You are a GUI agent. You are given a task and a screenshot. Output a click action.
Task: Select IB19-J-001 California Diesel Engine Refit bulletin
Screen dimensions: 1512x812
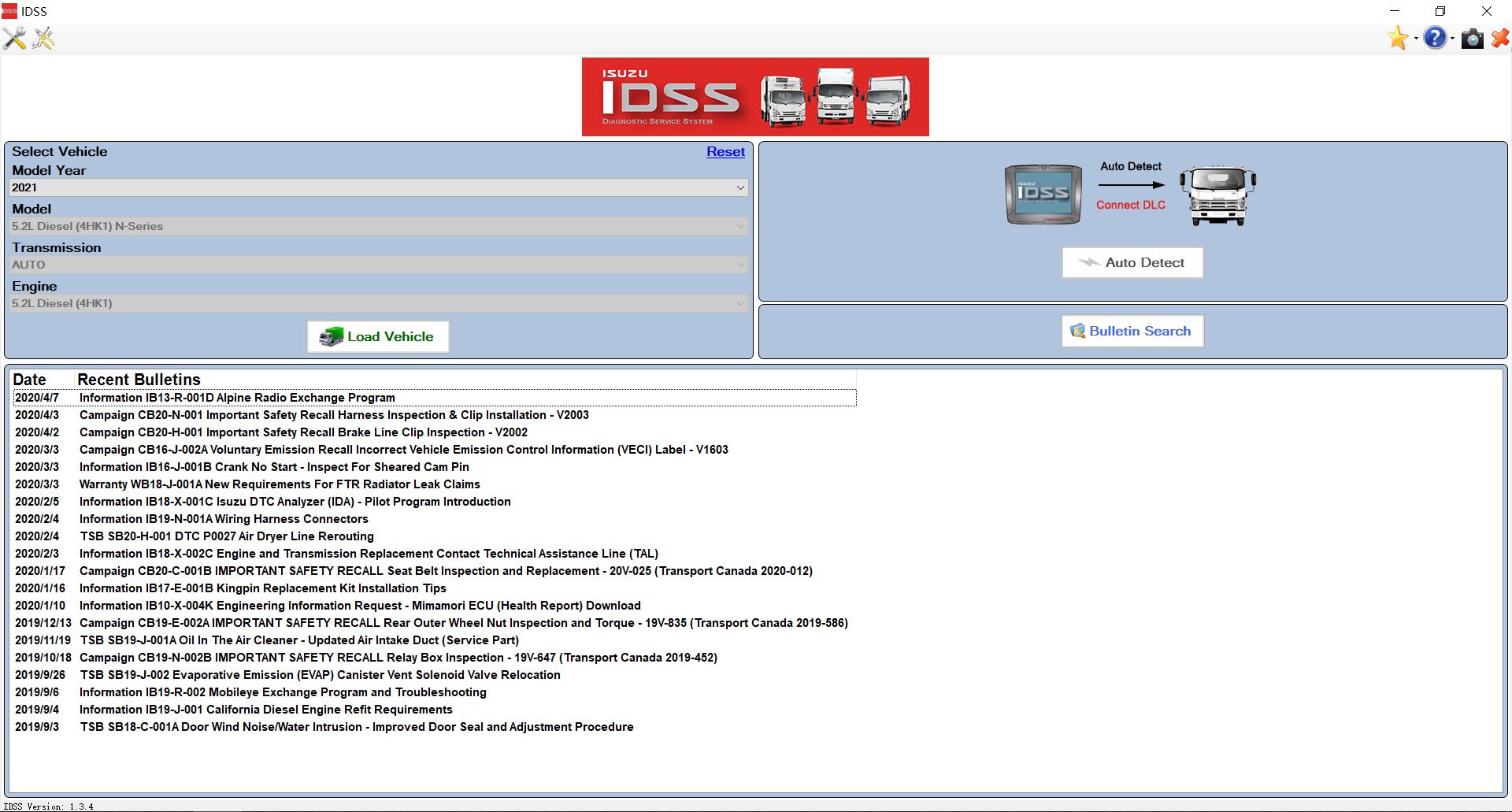(x=435, y=710)
